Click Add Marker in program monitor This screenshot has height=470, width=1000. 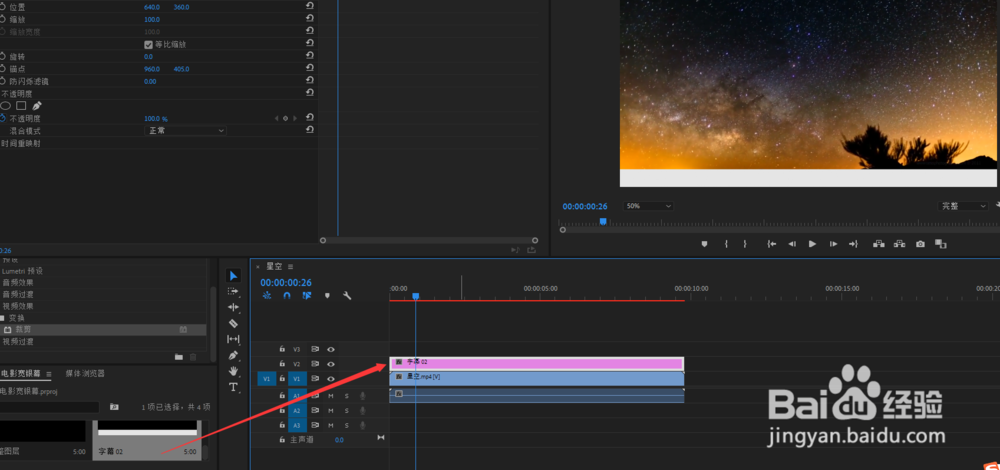tap(704, 244)
